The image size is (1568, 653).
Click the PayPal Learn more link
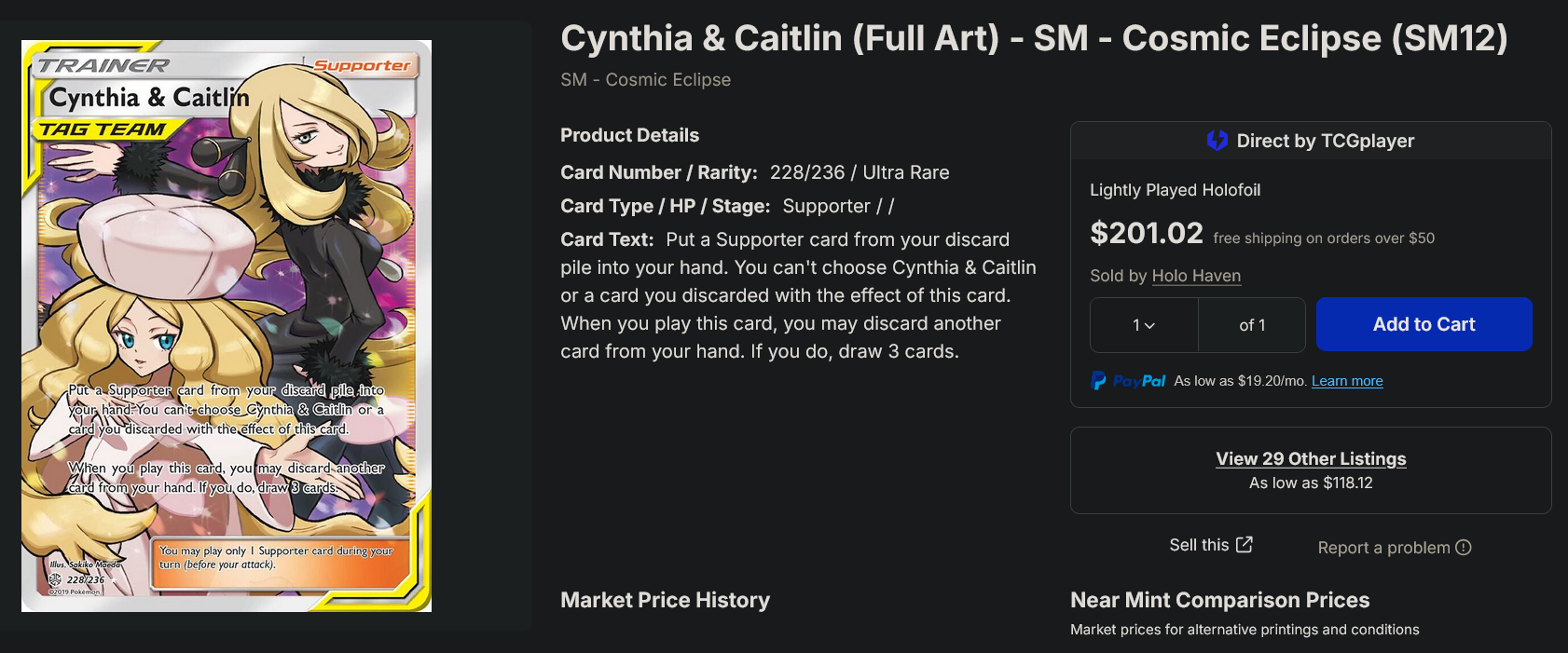coord(1347,381)
